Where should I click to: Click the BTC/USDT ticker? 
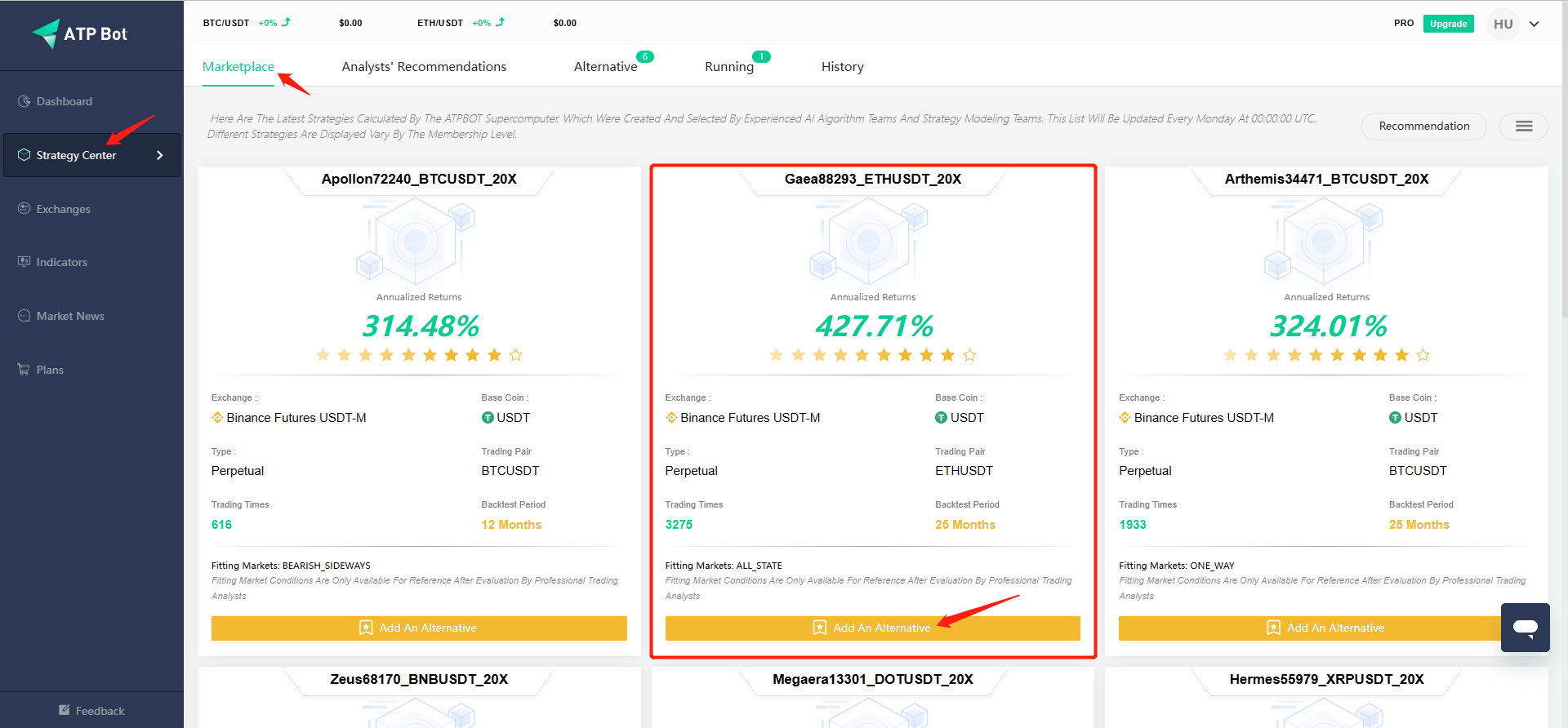click(226, 23)
